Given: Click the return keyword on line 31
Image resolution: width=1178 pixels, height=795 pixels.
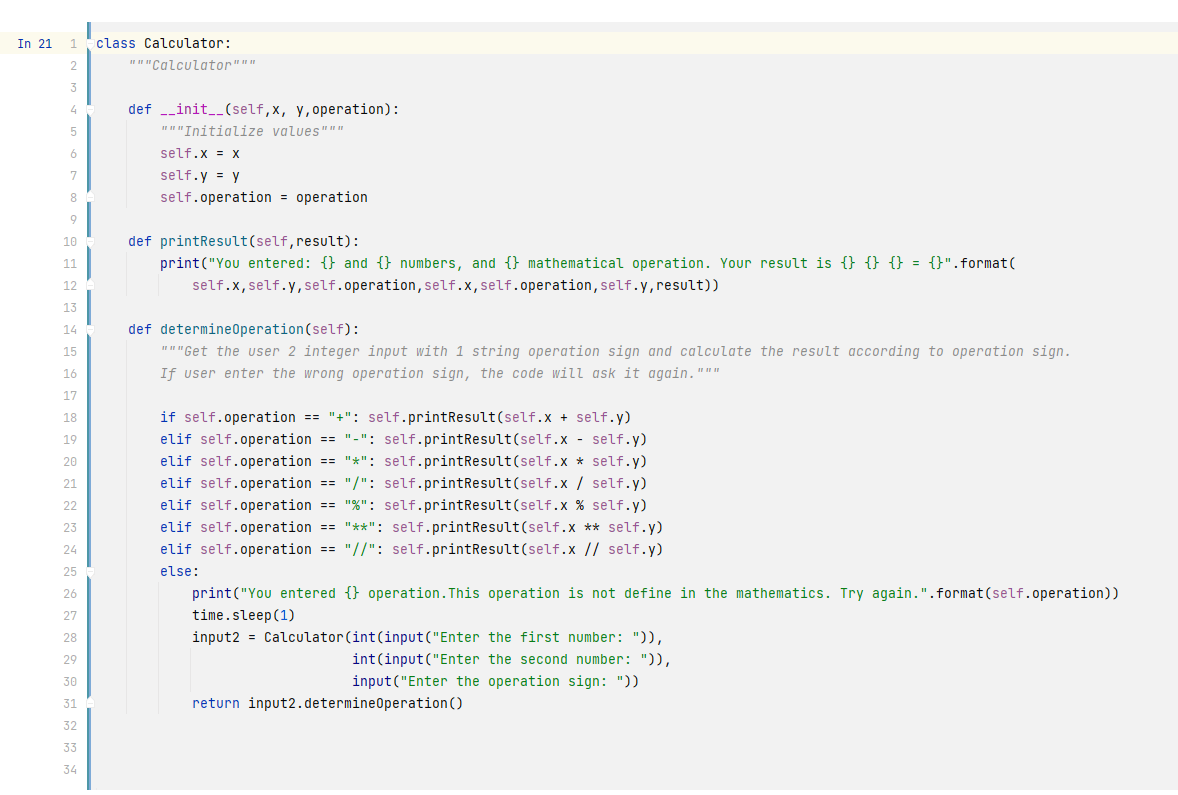Looking at the screenshot, I should pyautogui.click(x=216, y=703).
